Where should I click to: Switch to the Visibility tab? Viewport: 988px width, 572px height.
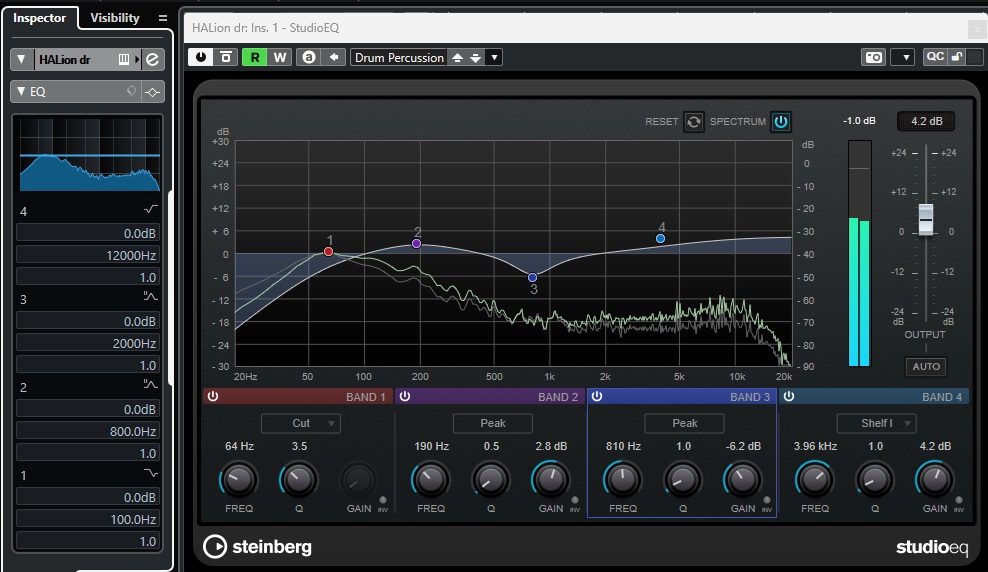115,18
